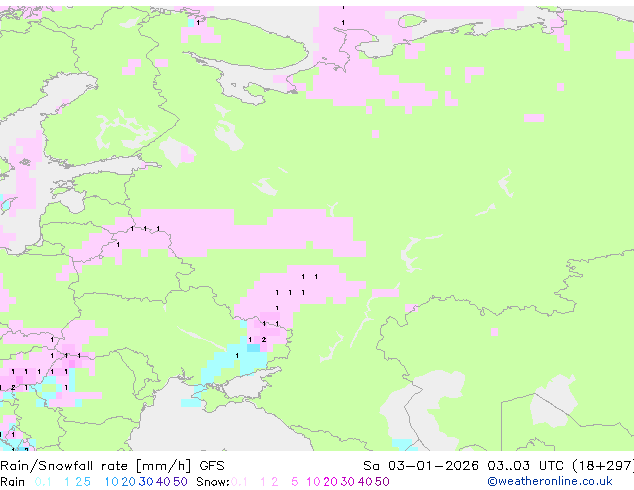
Task: Click the "03..03 UTC" time text
Action: [525, 466]
